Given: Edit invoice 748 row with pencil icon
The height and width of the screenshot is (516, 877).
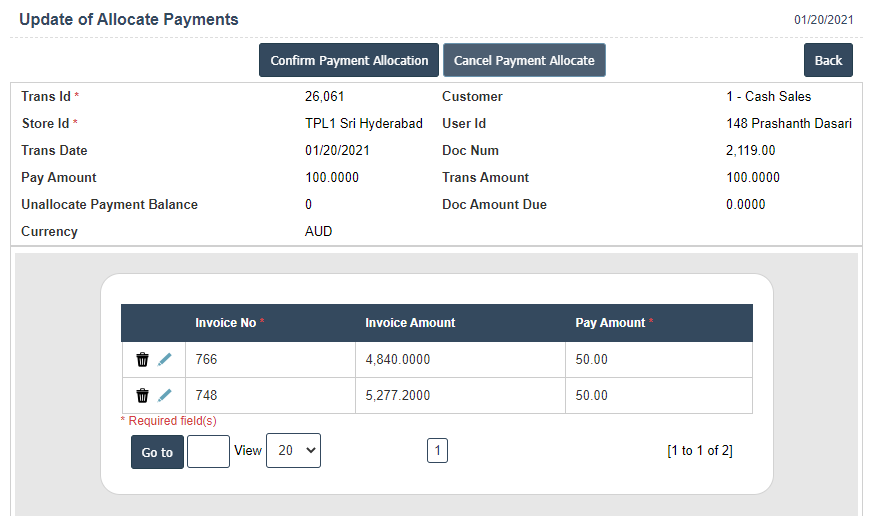Looking at the screenshot, I should click(165, 396).
